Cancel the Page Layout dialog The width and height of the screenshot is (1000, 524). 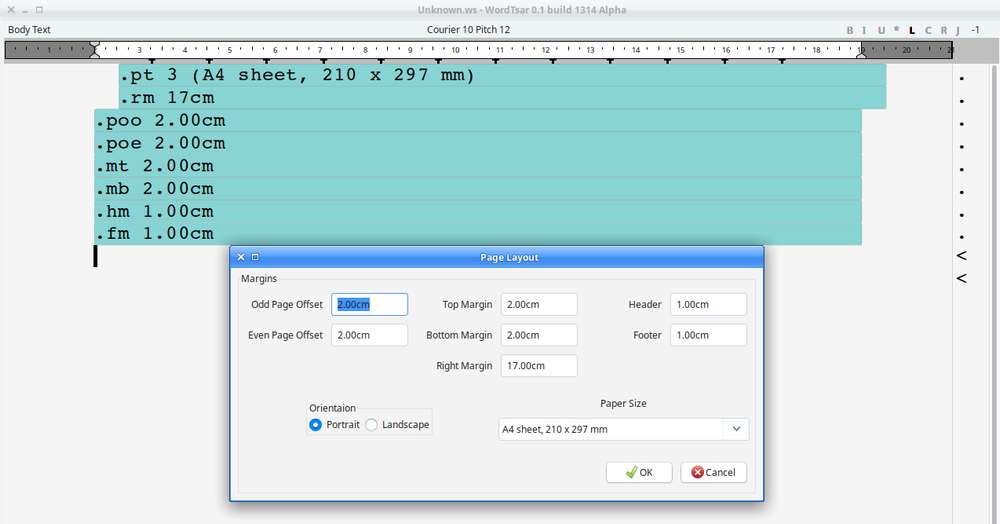pos(713,472)
